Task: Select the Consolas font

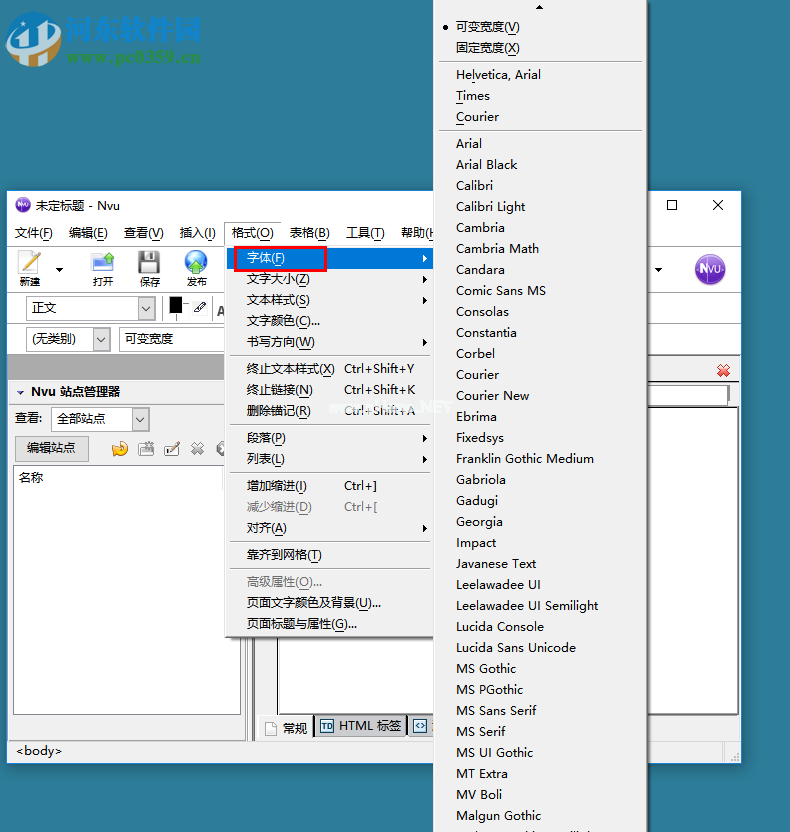Action: (540, 312)
